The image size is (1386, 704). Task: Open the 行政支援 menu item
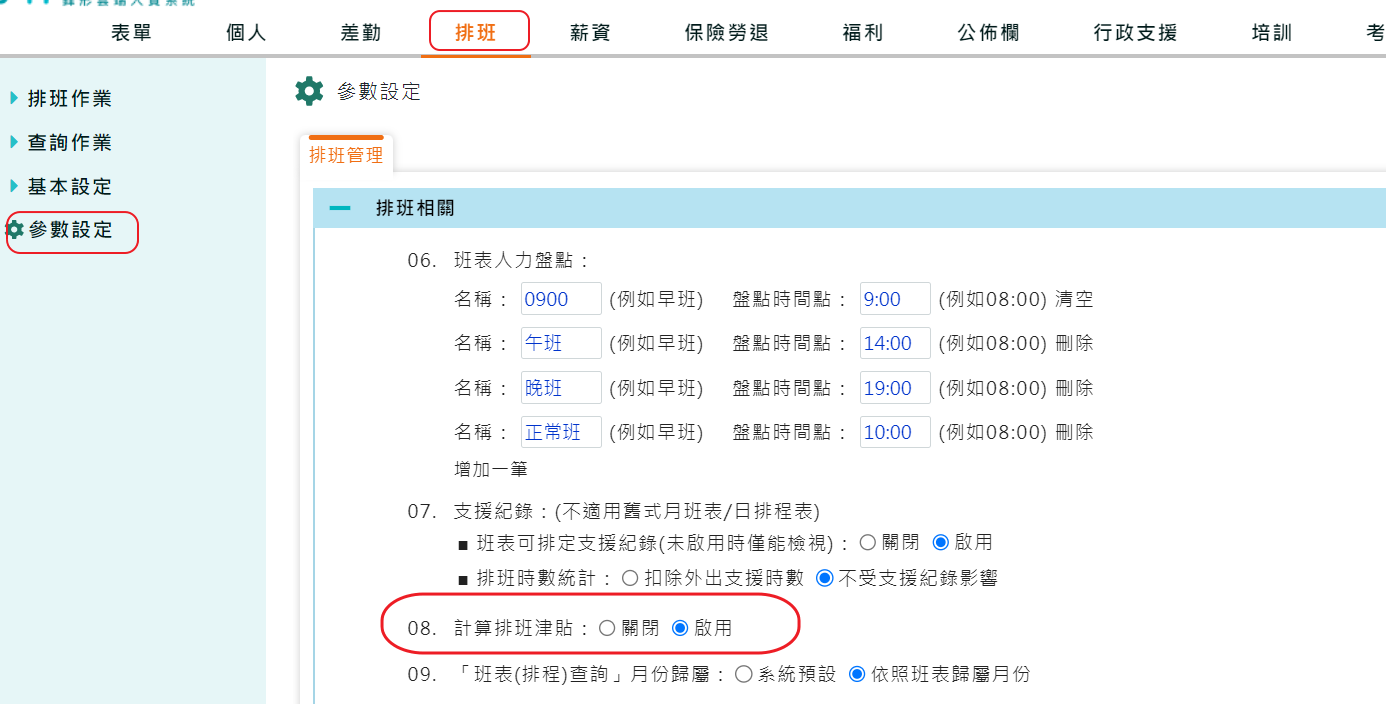[1135, 33]
